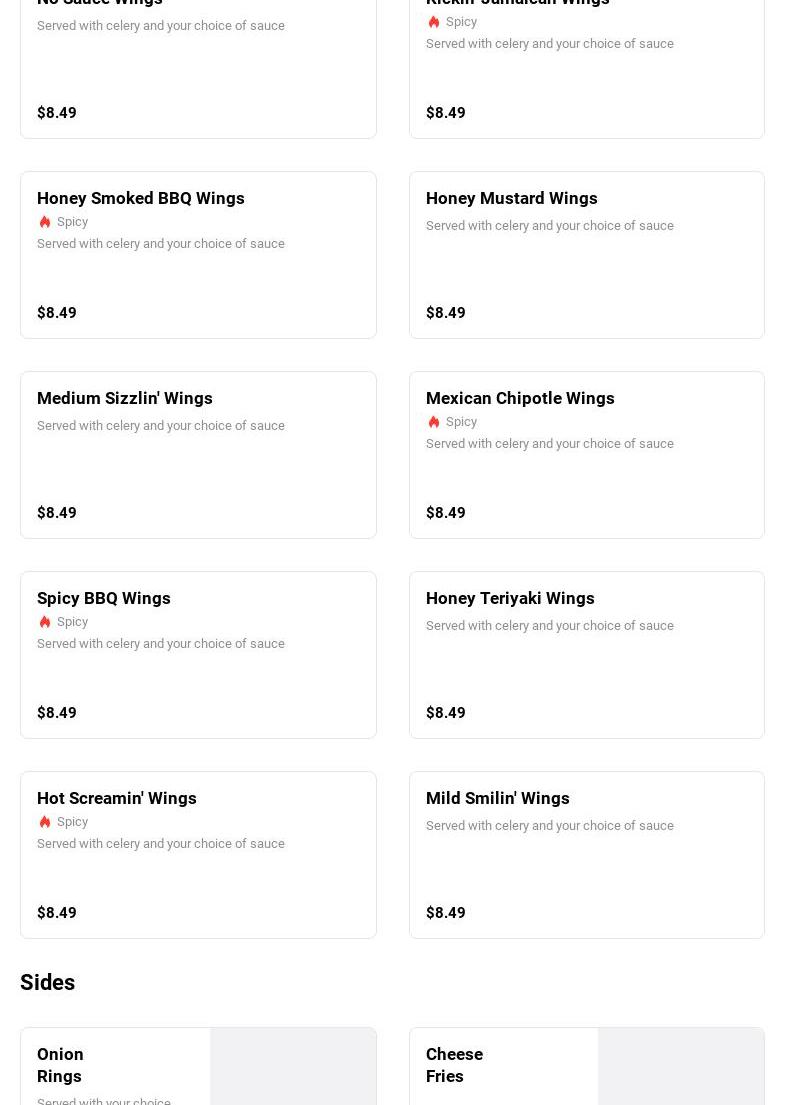Click the Sides section heading
The width and height of the screenshot is (785, 1105).
[48, 983]
